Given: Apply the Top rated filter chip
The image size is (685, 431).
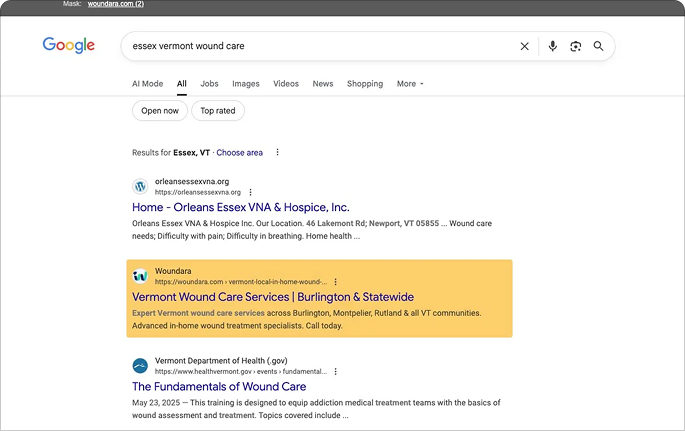Looking at the screenshot, I should [218, 111].
